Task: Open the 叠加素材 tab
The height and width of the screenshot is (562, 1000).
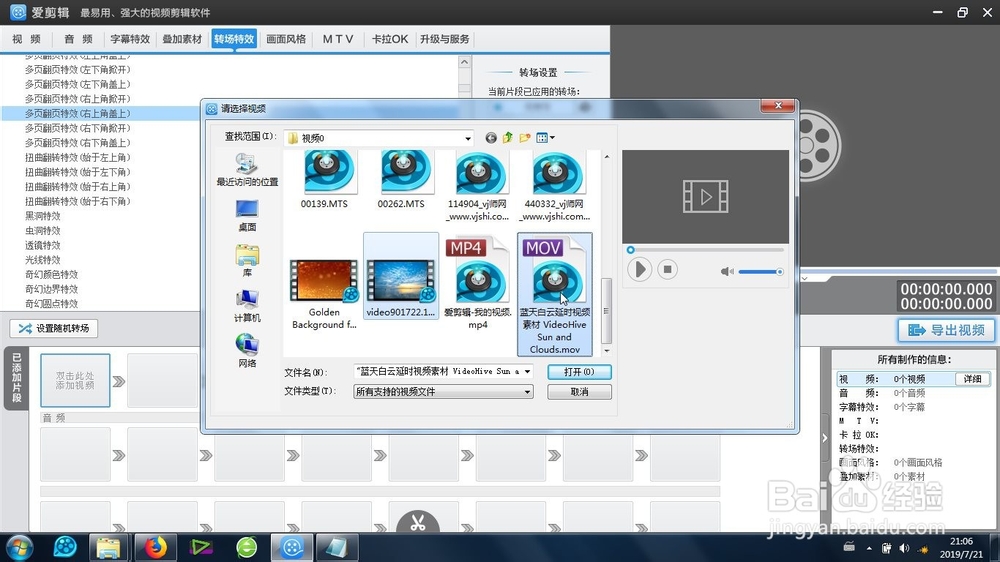Action: [x=182, y=39]
